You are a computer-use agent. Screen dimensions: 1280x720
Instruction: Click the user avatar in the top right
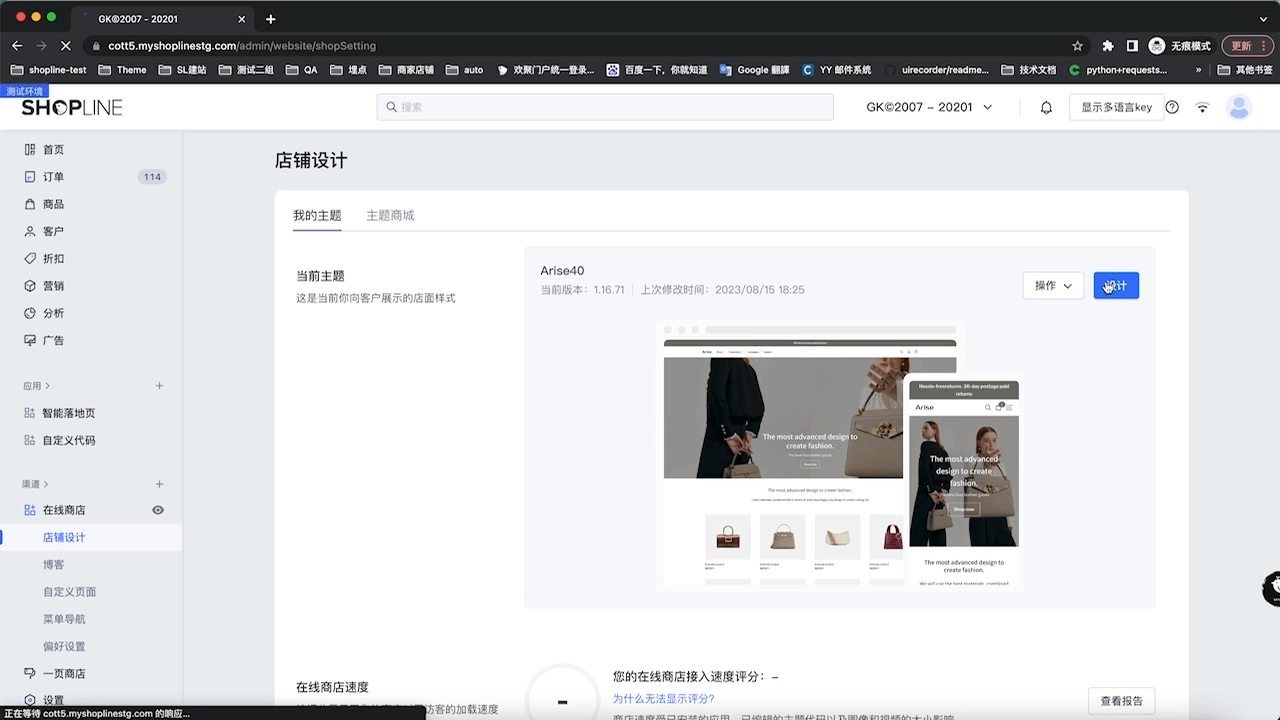1239,107
